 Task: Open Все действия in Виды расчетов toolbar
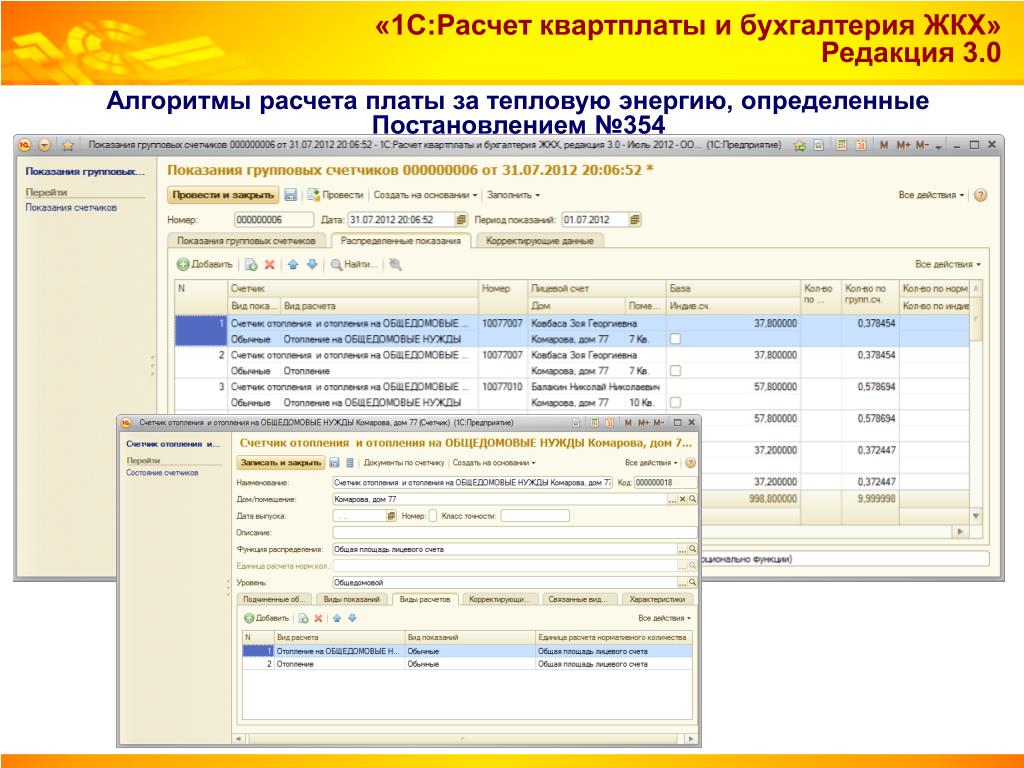pos(664,618)
